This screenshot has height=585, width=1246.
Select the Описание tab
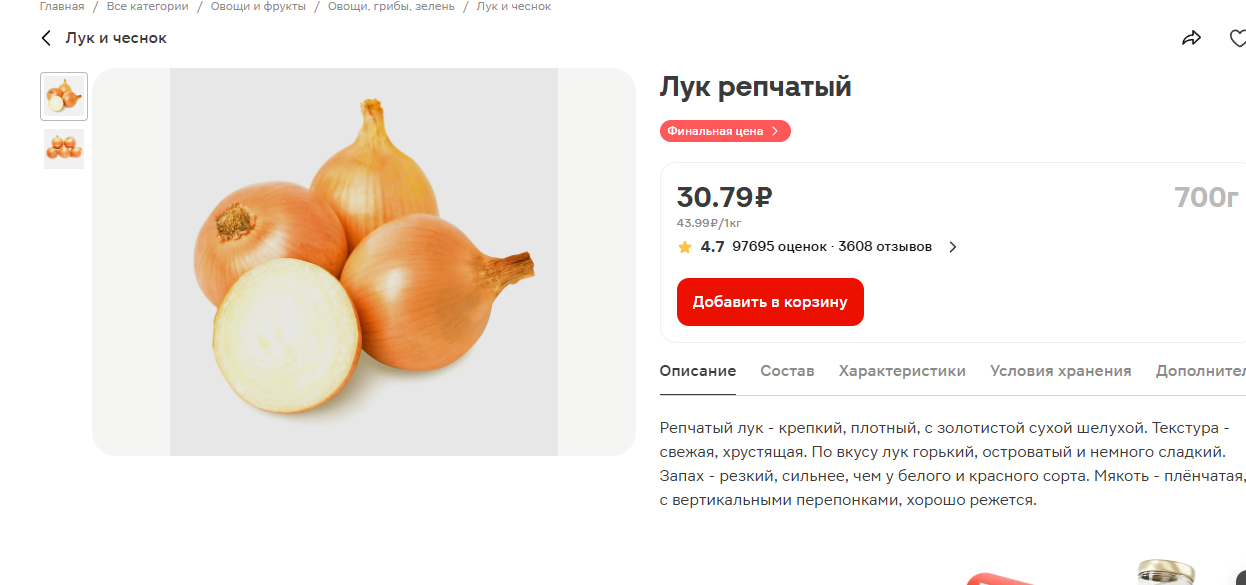pos(698,371)
